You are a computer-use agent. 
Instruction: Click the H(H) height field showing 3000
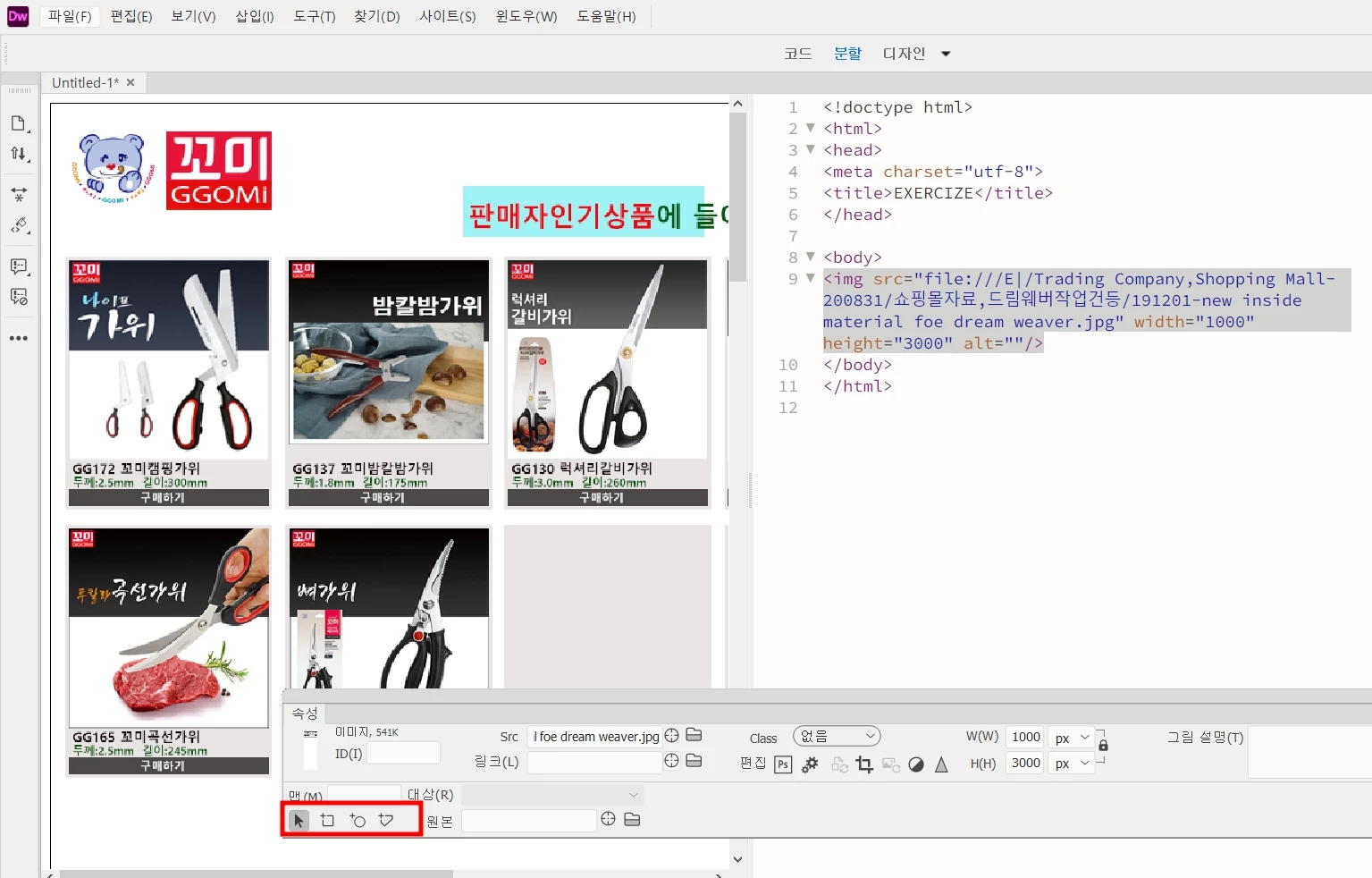click(x=1025, y=764)
